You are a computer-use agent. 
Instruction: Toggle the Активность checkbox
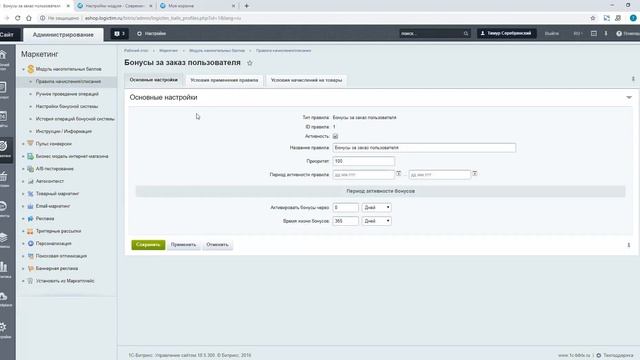pos(335,136)
